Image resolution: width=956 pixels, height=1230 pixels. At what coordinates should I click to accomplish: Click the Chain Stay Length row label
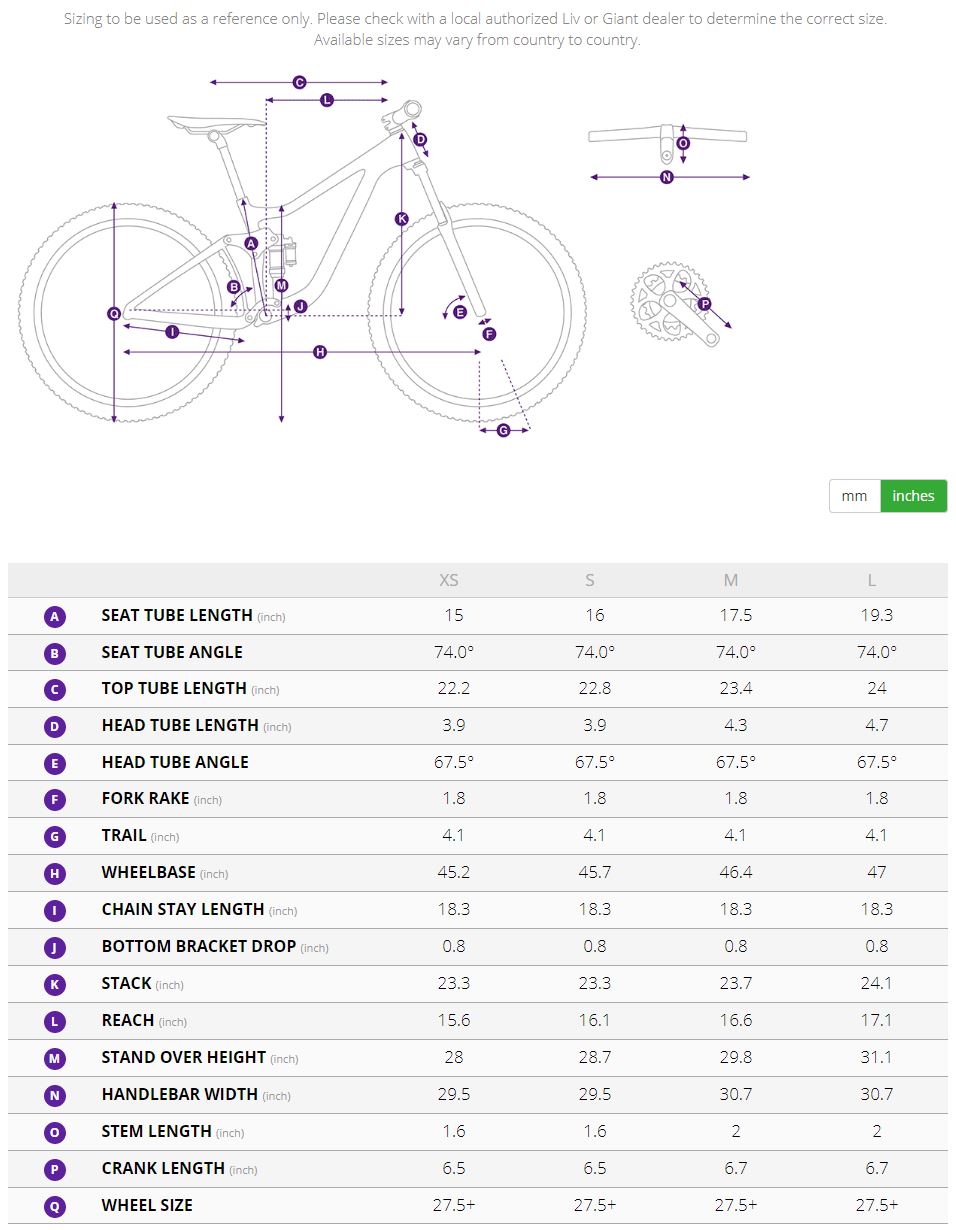(x=182, y=909)
